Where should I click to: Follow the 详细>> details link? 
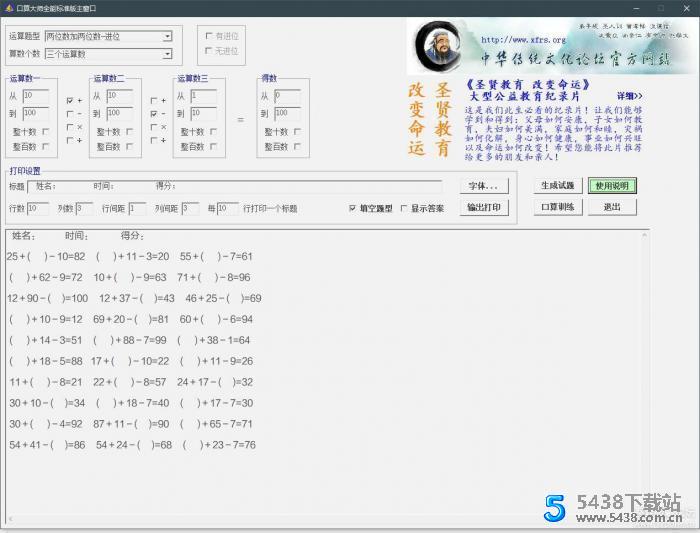[630, 96]
